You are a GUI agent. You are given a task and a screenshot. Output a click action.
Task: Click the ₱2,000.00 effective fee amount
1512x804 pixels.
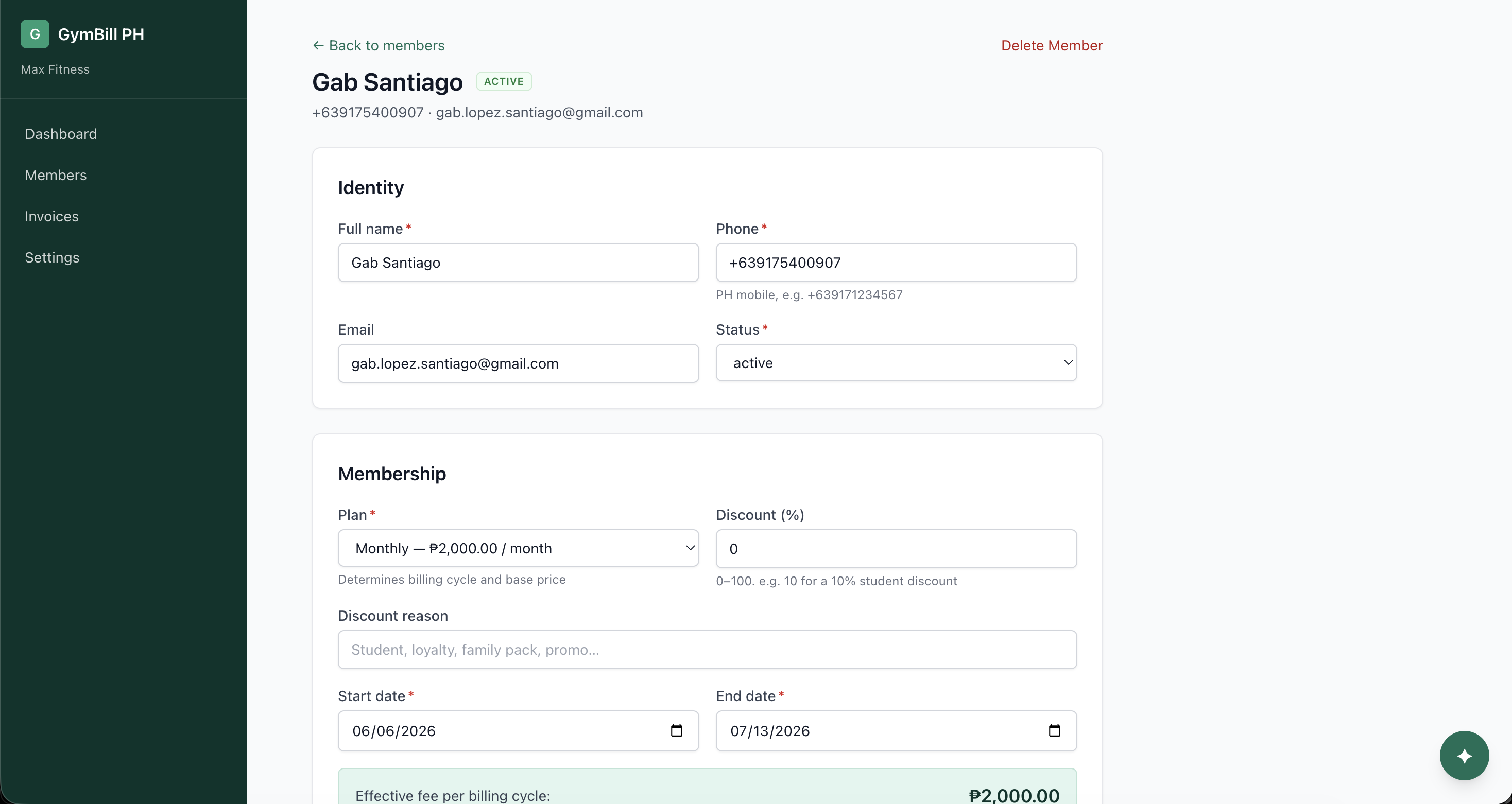click(1014, 795)
